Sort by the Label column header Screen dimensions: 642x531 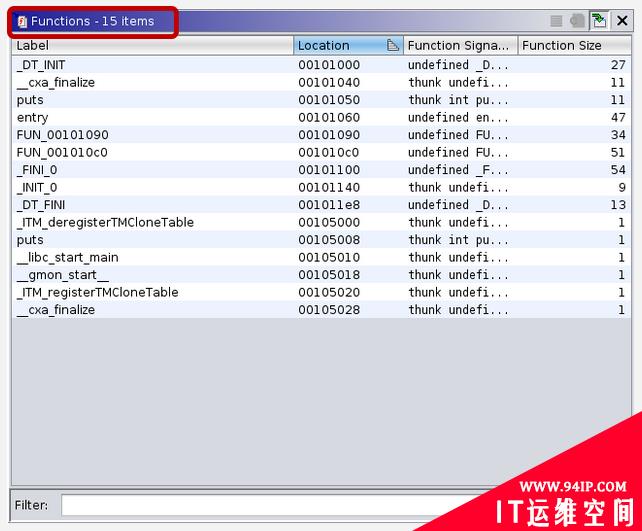[152, 45]
